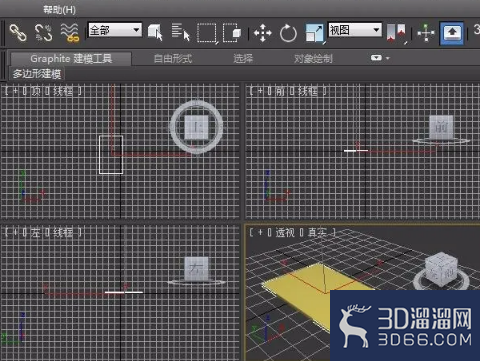Click the 前 front viewport label

click(x=280, y=91)
